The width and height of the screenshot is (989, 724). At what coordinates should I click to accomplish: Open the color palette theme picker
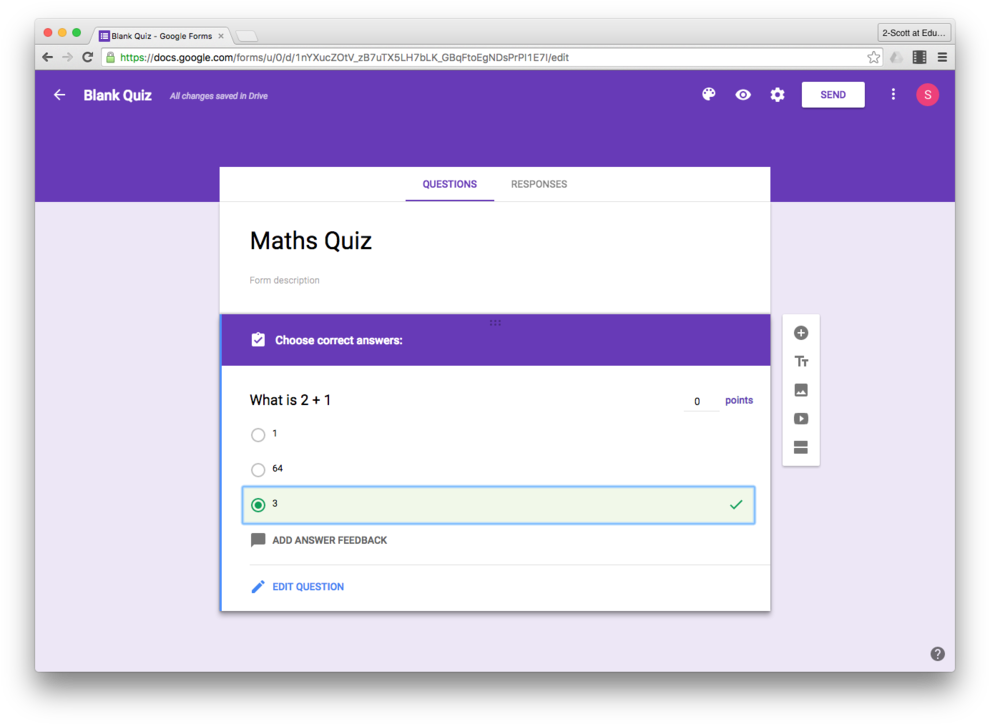pyautogui.click(x=709, y=94)
